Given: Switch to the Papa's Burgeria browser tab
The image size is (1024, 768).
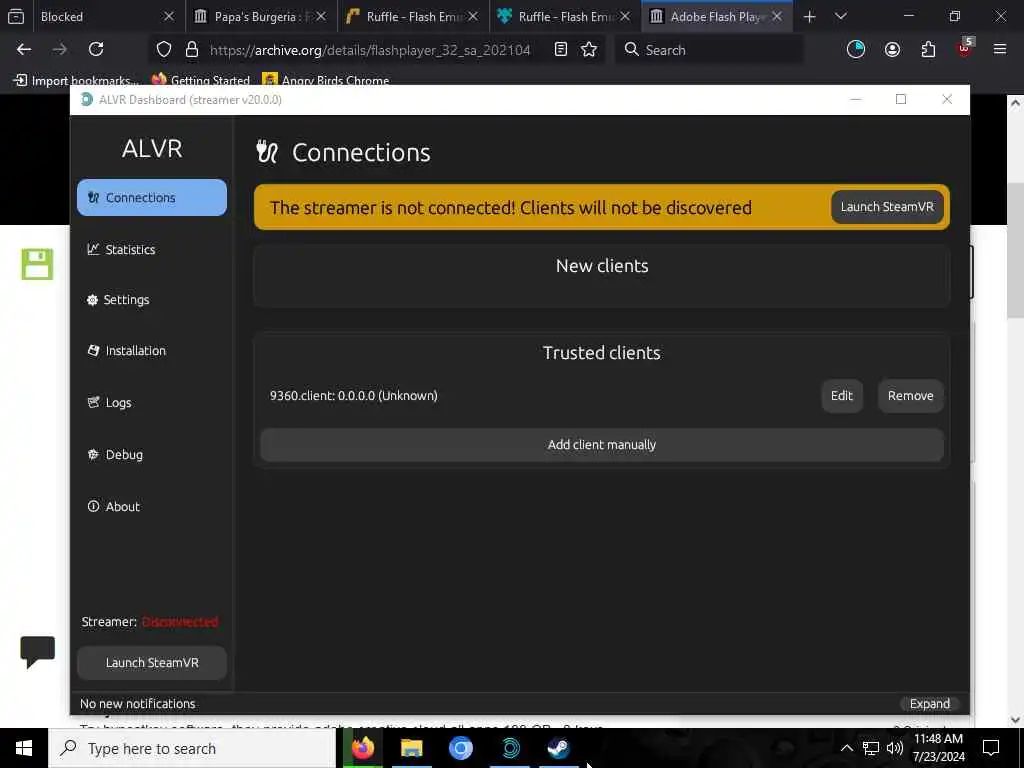Looking at the screenshot, I should (x=261, y=16).
